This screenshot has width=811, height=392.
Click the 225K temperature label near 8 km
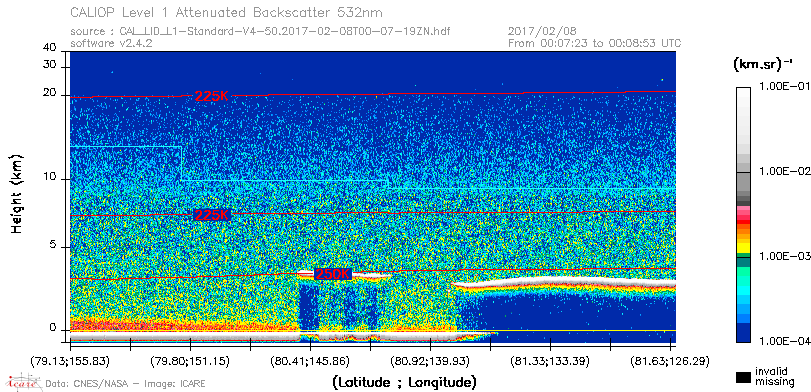pyautogui.click(x=212, y=215)
